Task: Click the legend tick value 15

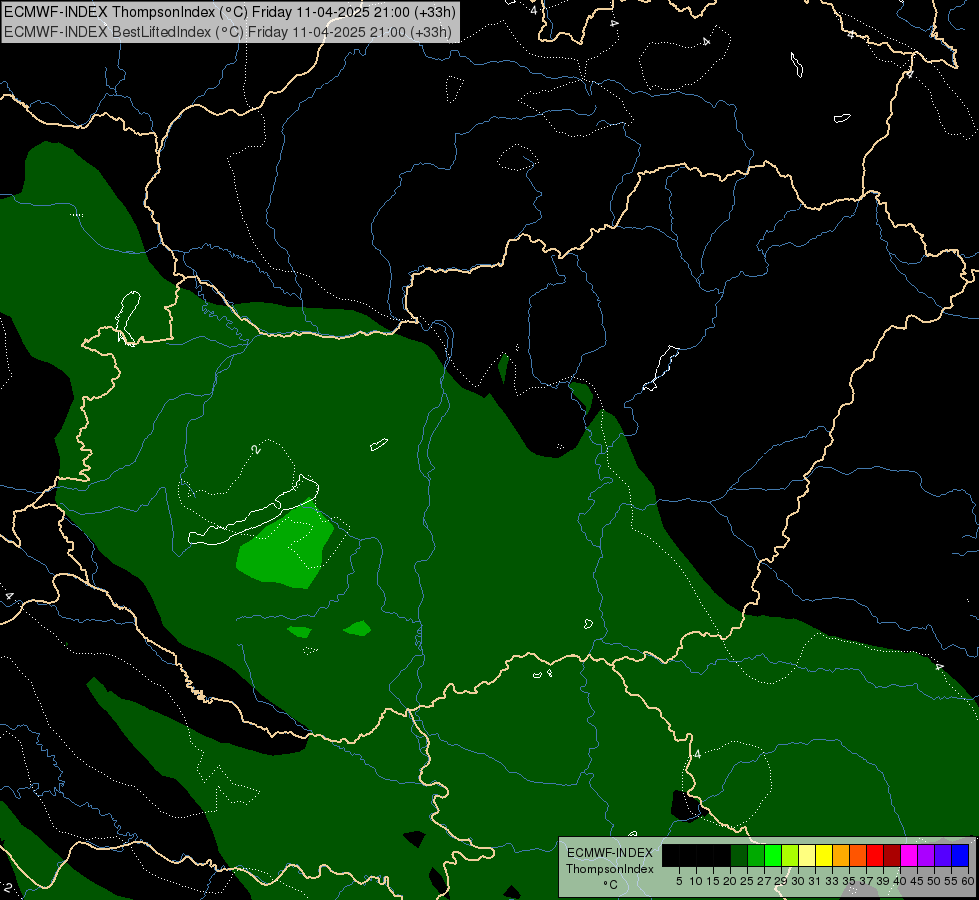Action: (713, 881)
